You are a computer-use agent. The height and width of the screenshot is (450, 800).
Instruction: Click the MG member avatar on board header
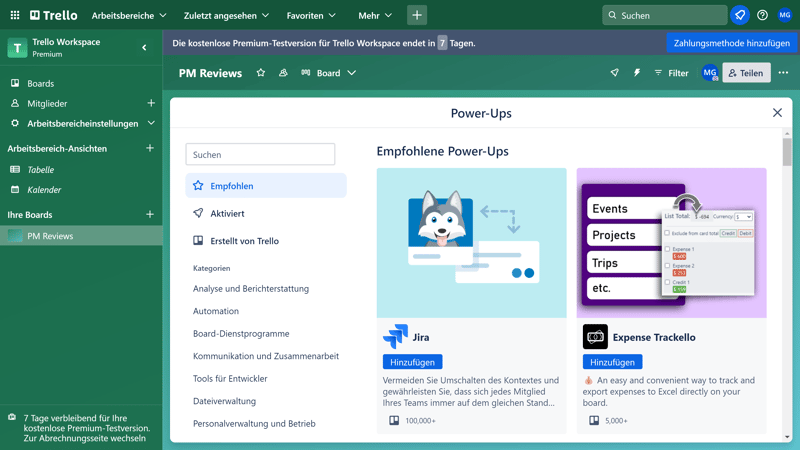click(710, 73)
